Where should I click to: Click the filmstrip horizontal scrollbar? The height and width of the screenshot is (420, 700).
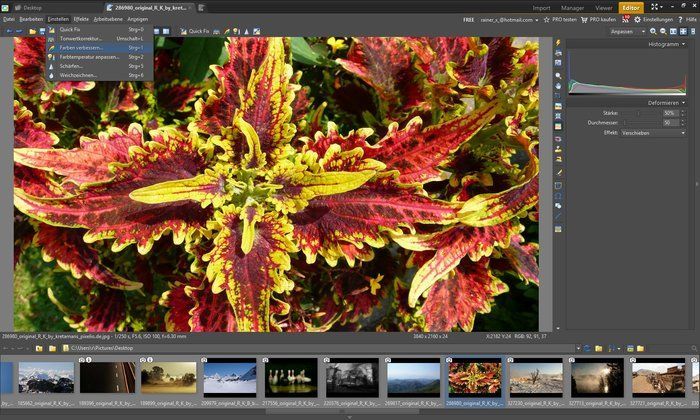(x=343, y=411)
